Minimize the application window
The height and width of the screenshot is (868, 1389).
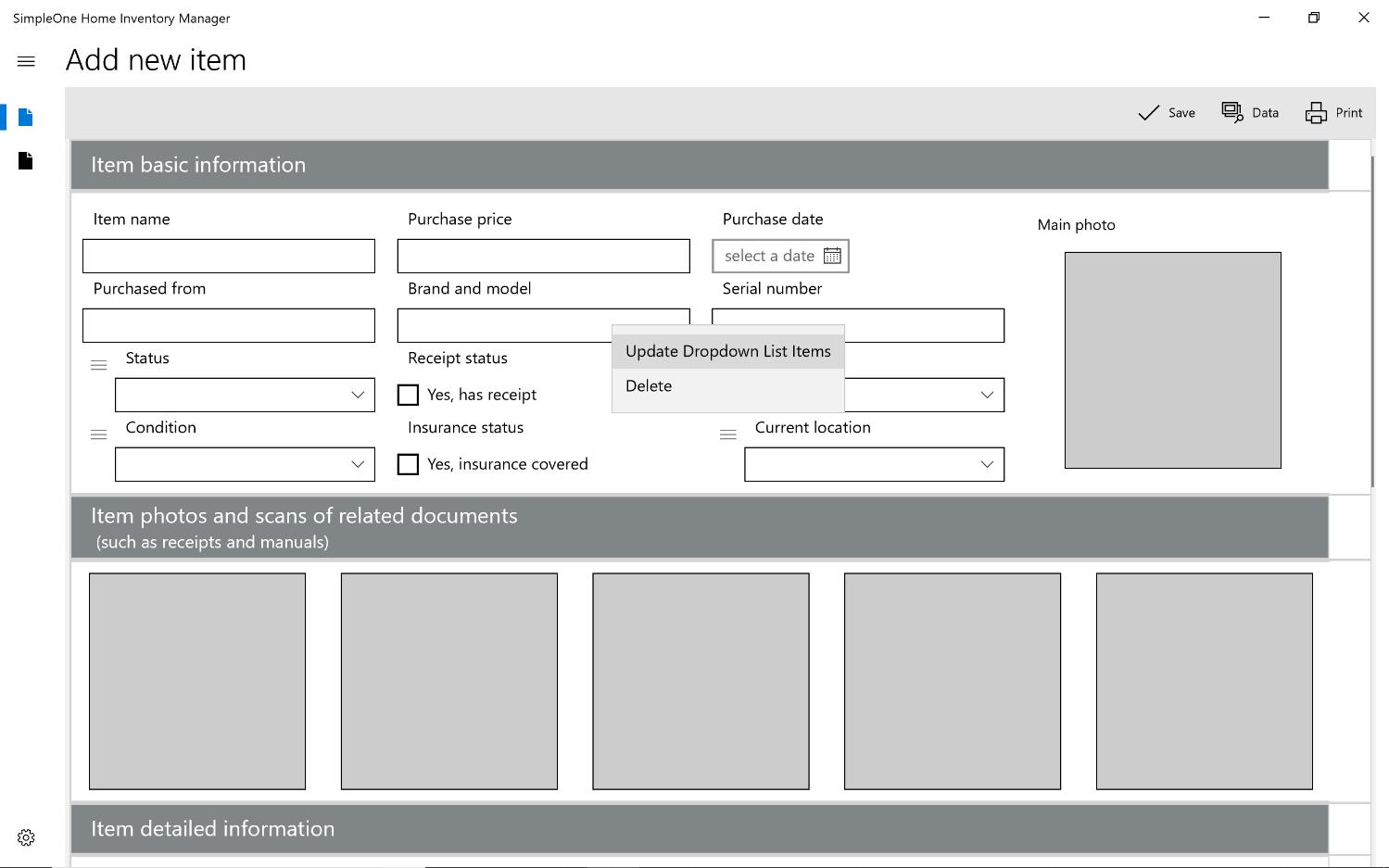pos(1265,18)
